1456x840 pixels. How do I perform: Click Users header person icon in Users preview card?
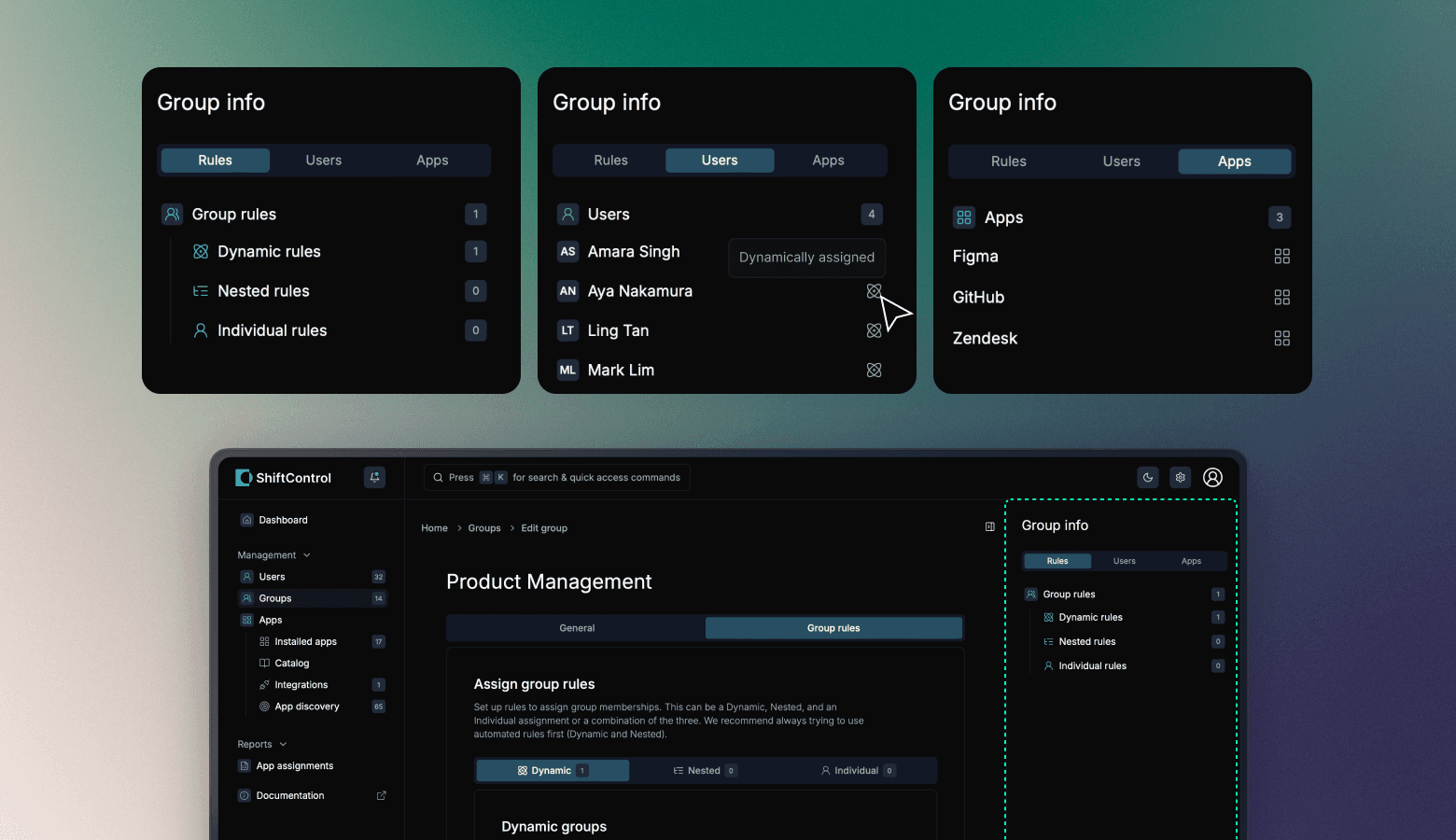[568, 215]
